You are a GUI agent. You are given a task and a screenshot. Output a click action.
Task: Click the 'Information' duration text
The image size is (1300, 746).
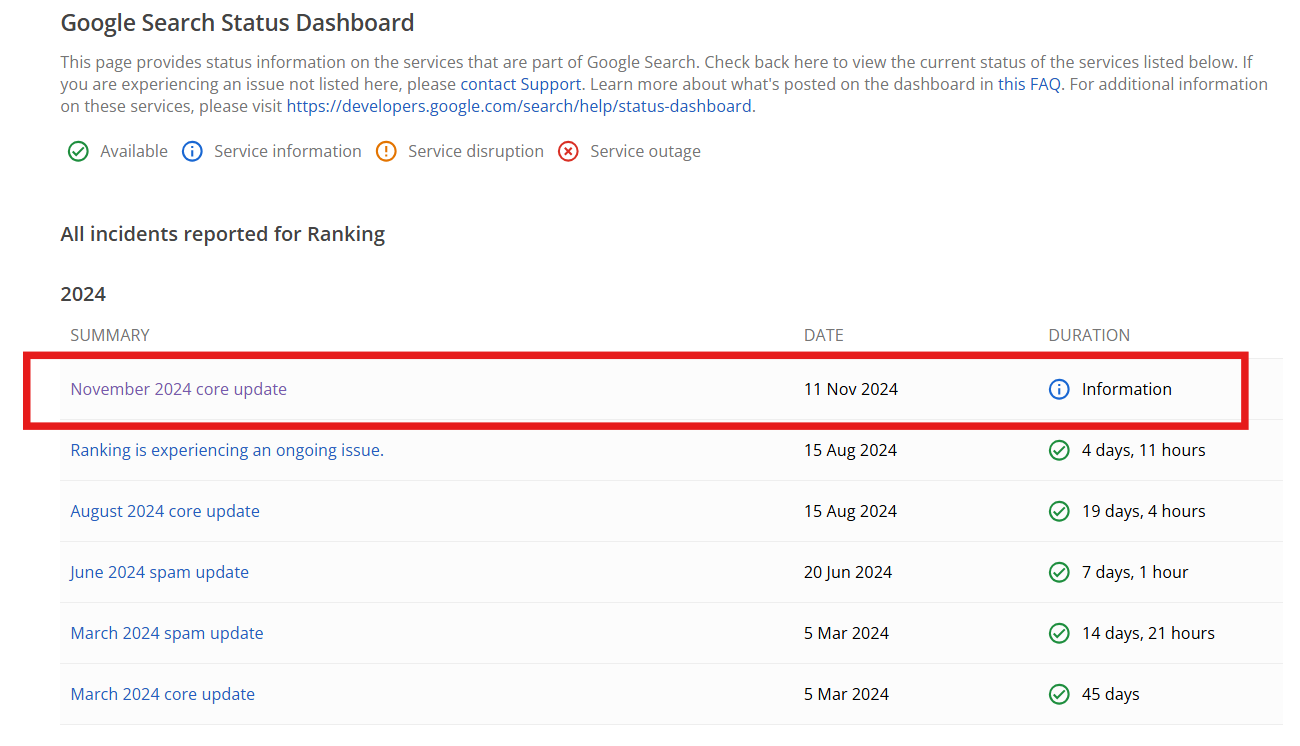[x=1127, y=389]
